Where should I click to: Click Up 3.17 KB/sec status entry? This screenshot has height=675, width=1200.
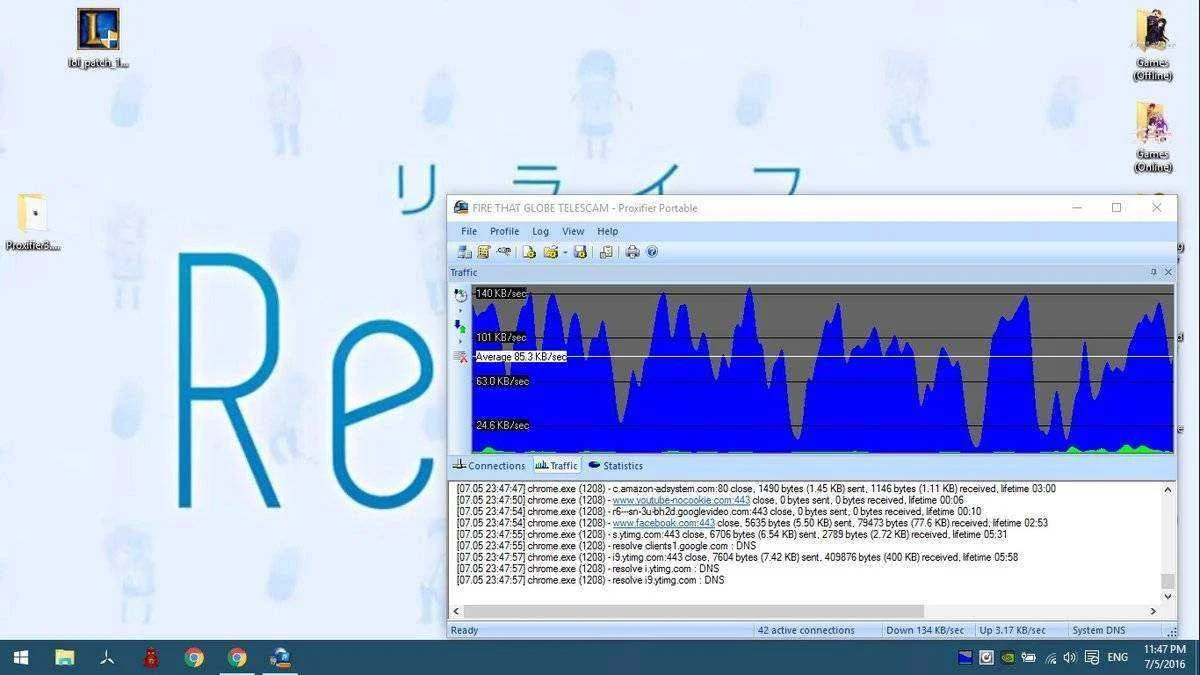[1012, 631]
